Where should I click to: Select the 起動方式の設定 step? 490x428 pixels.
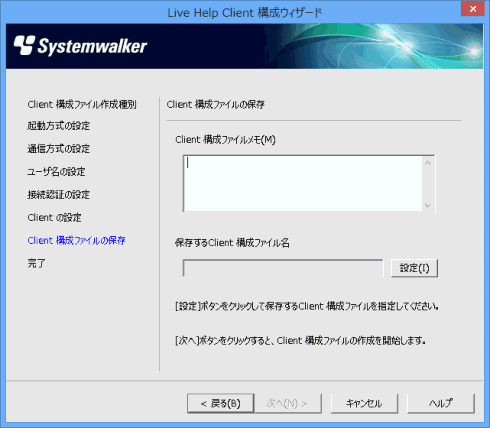(x=59, y=126)
